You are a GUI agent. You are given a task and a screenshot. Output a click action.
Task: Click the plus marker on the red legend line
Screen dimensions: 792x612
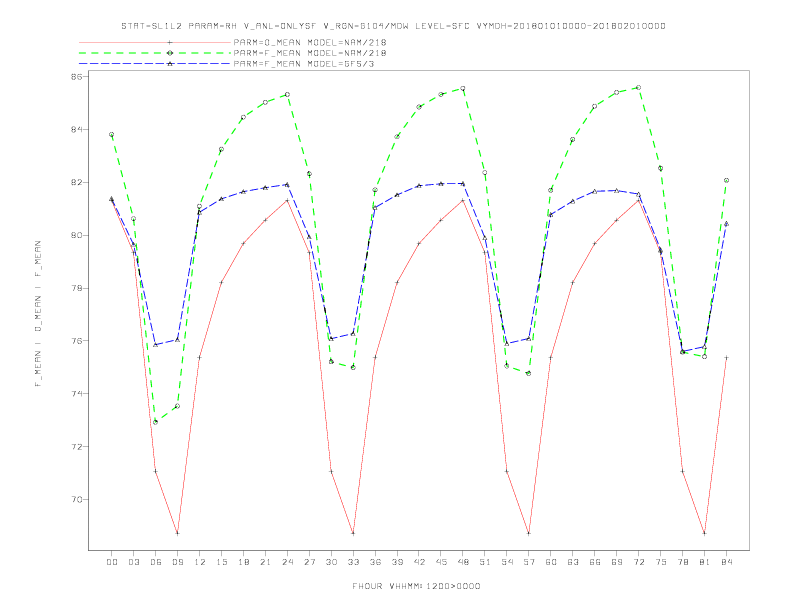pos(170,42)
